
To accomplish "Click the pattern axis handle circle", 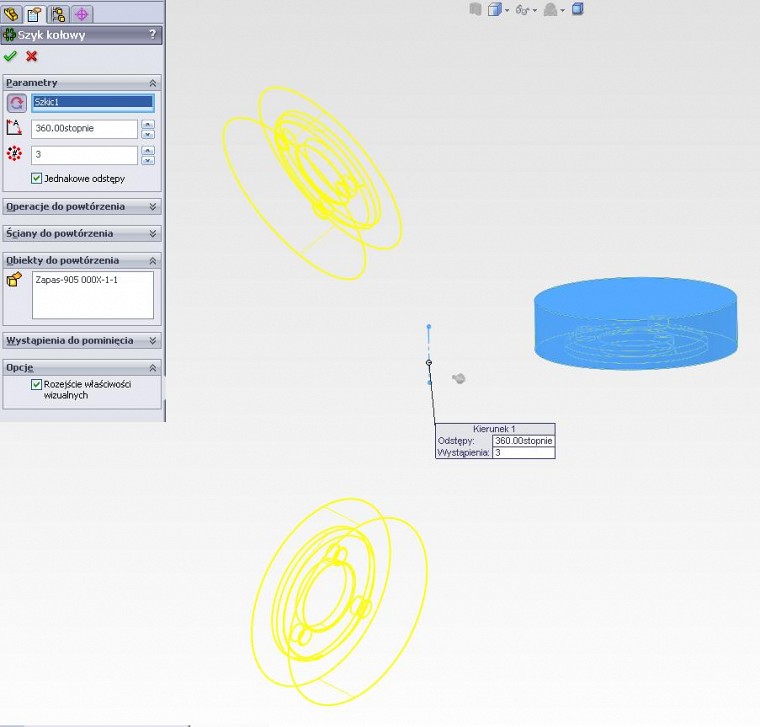I will [x=429, y=363].
